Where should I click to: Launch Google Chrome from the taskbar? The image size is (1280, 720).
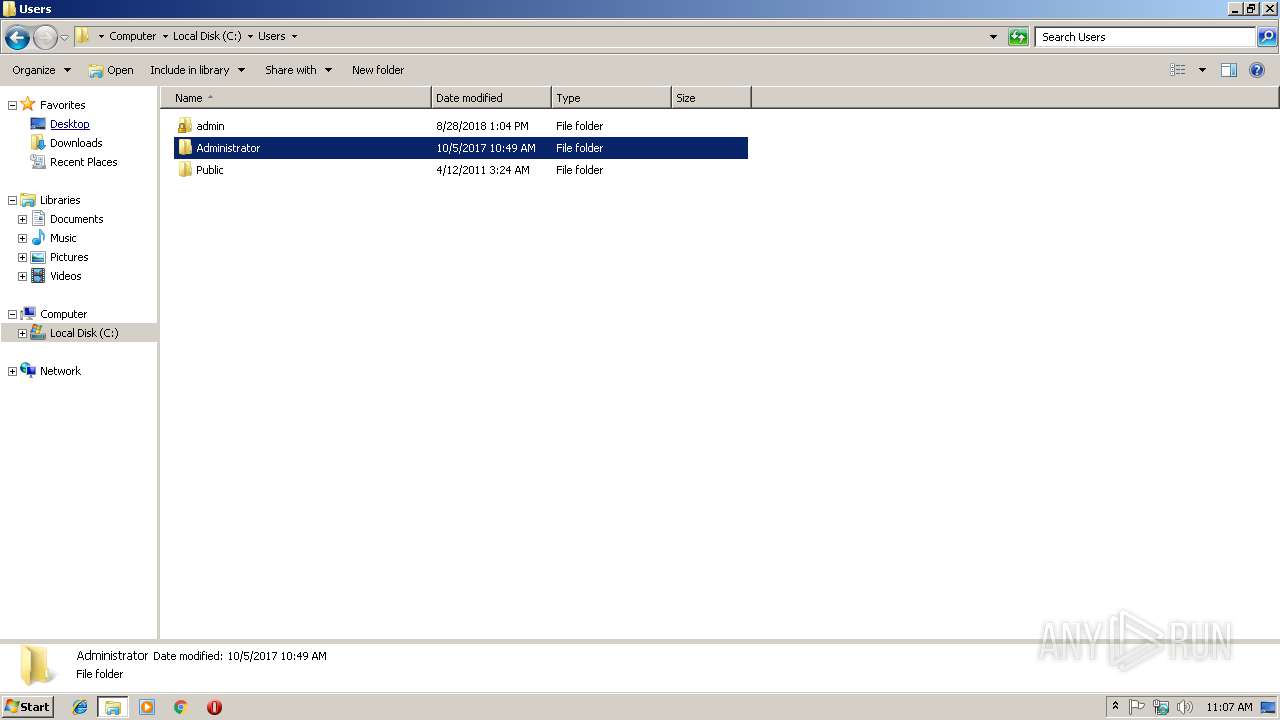(x=181, y=707)
